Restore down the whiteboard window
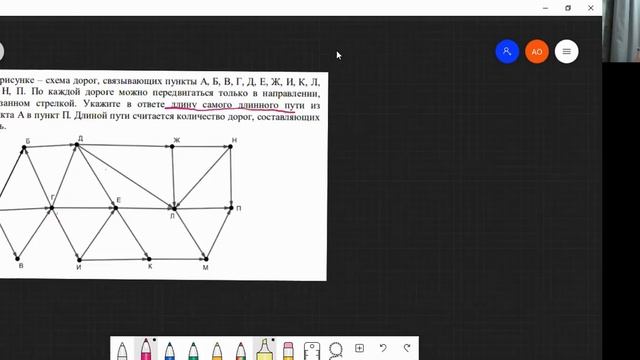The width and height of the screenshot is (640, 360). (568, 8)
